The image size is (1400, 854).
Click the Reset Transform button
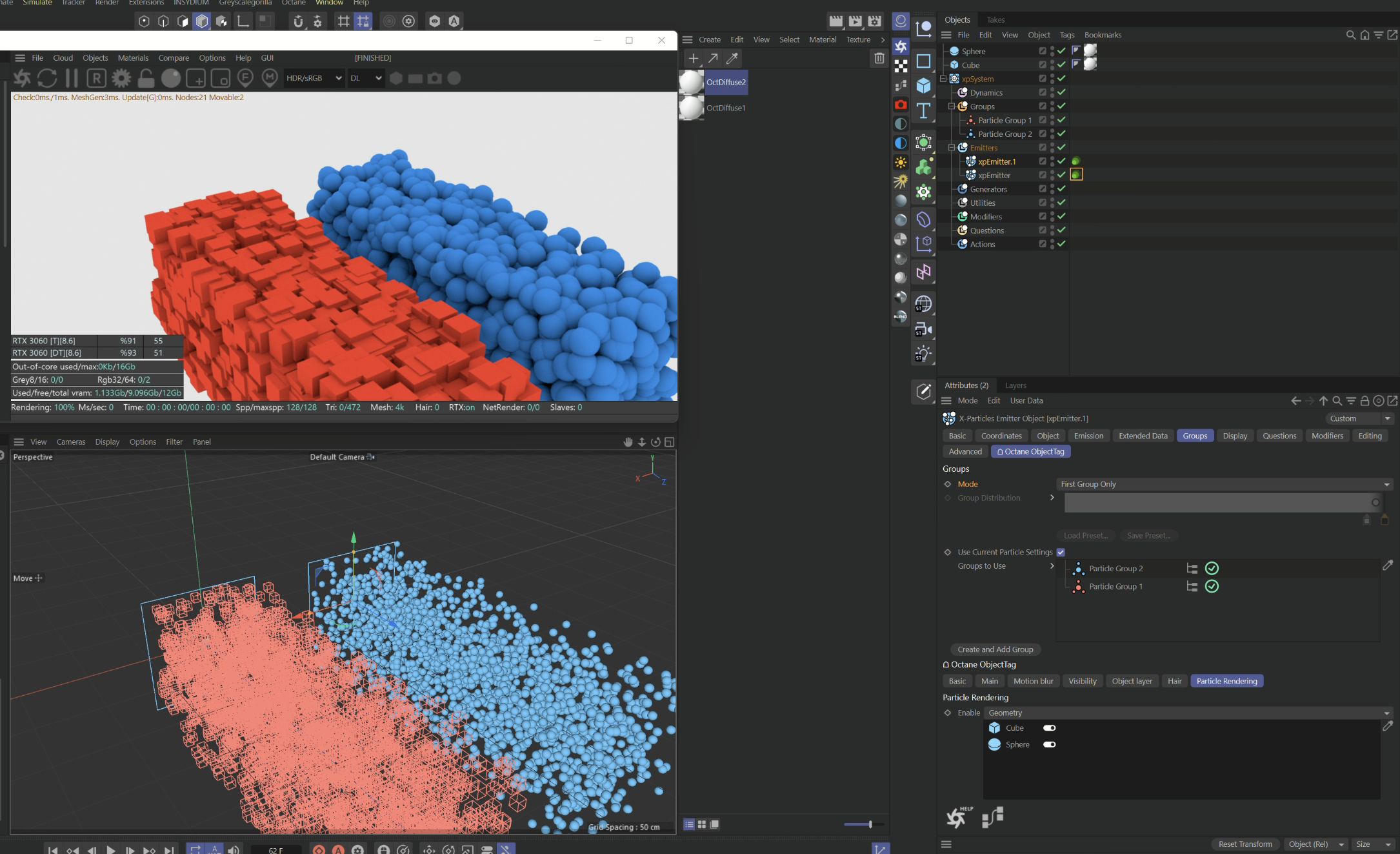[1245, 844]
